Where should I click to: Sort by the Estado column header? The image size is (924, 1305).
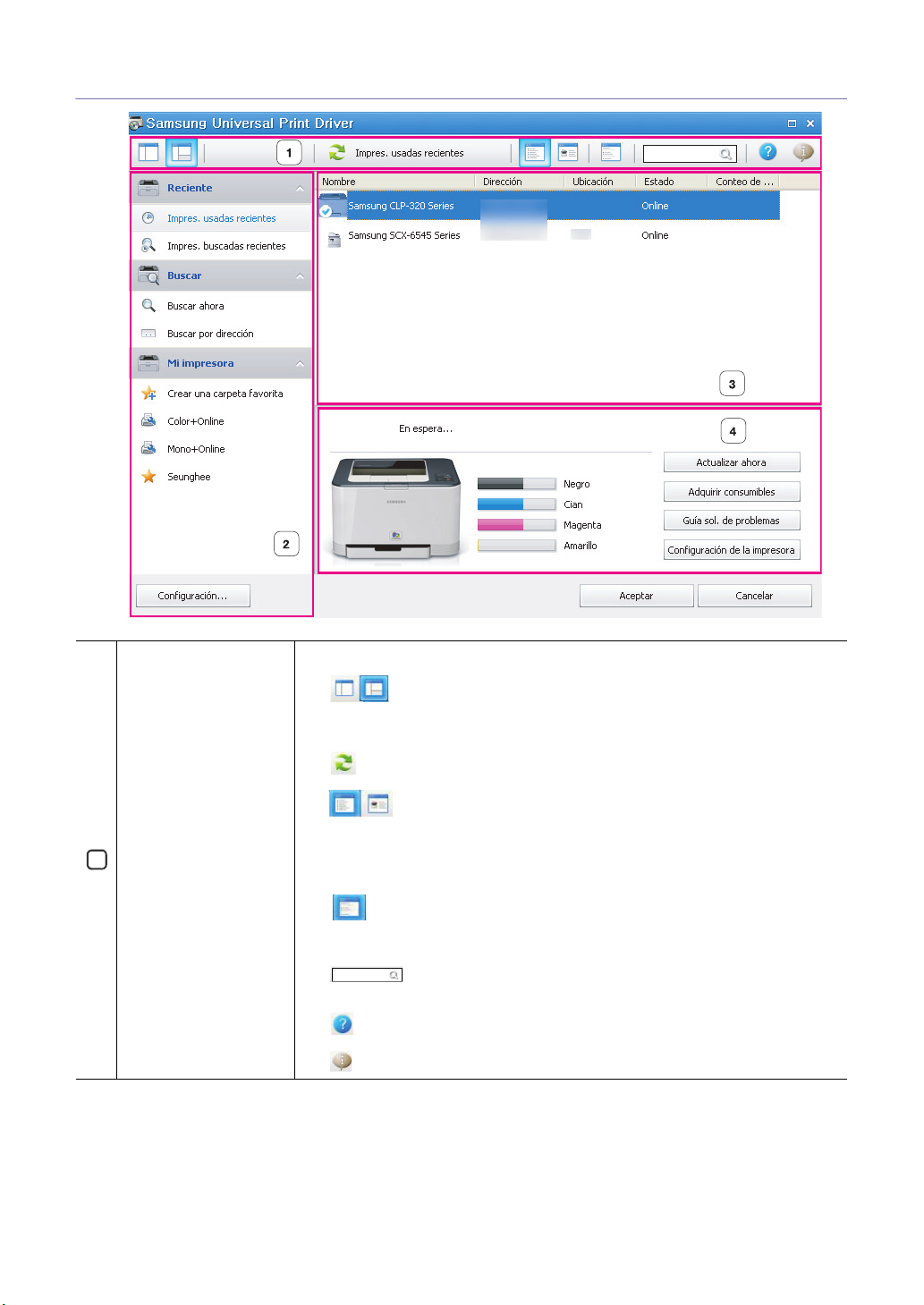coord(672,182)
